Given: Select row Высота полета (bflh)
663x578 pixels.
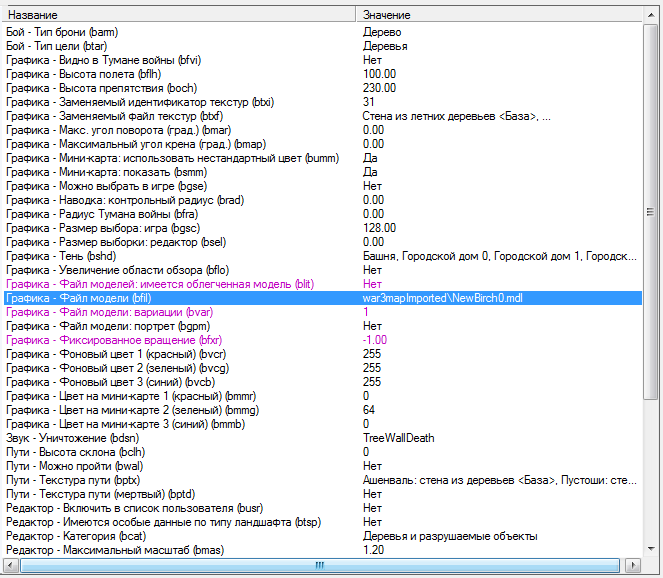Looking at the screenshot, I should click(x=323, y=74).
